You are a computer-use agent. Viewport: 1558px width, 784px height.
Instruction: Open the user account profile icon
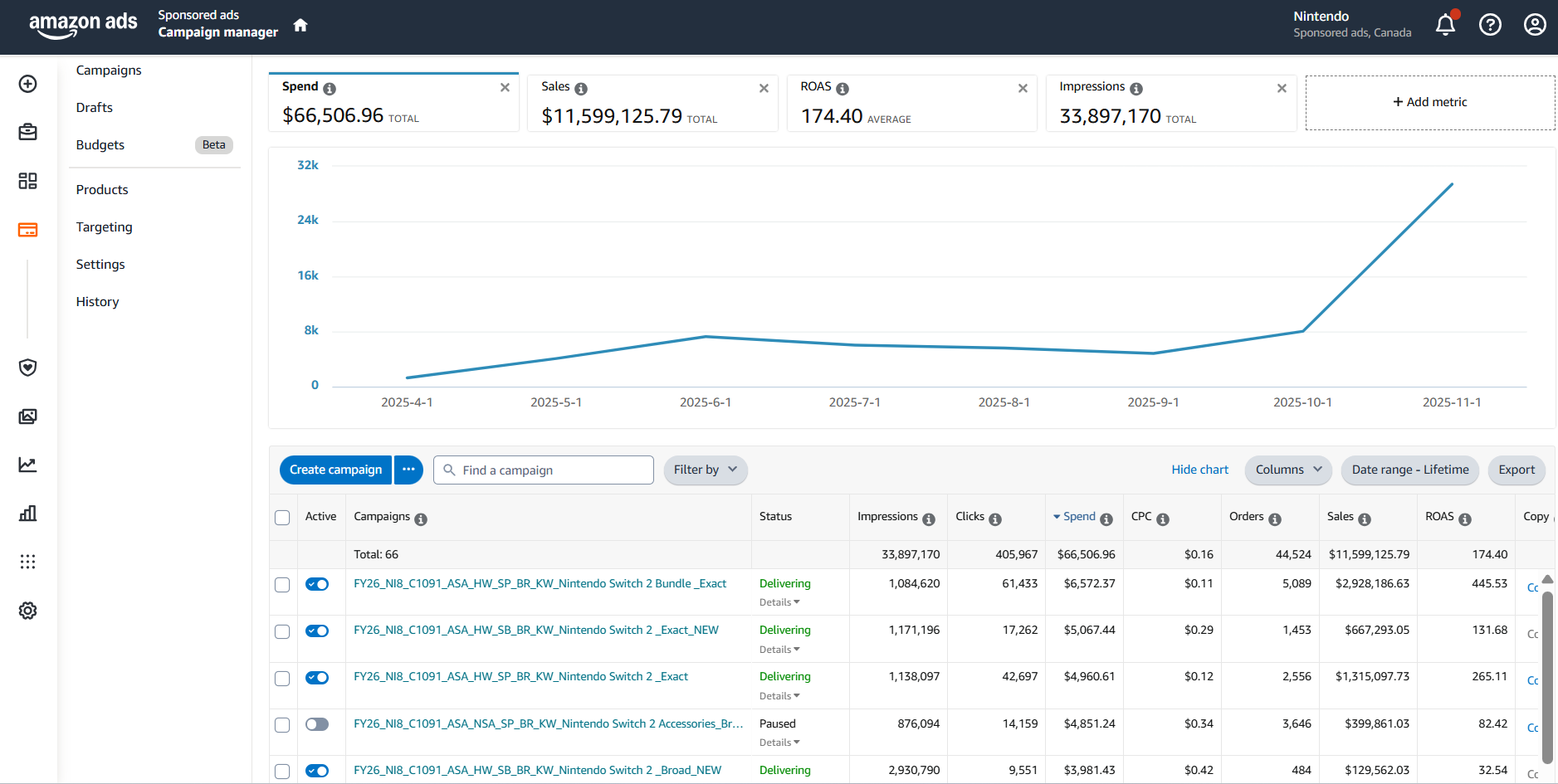tap(1535, 25)
